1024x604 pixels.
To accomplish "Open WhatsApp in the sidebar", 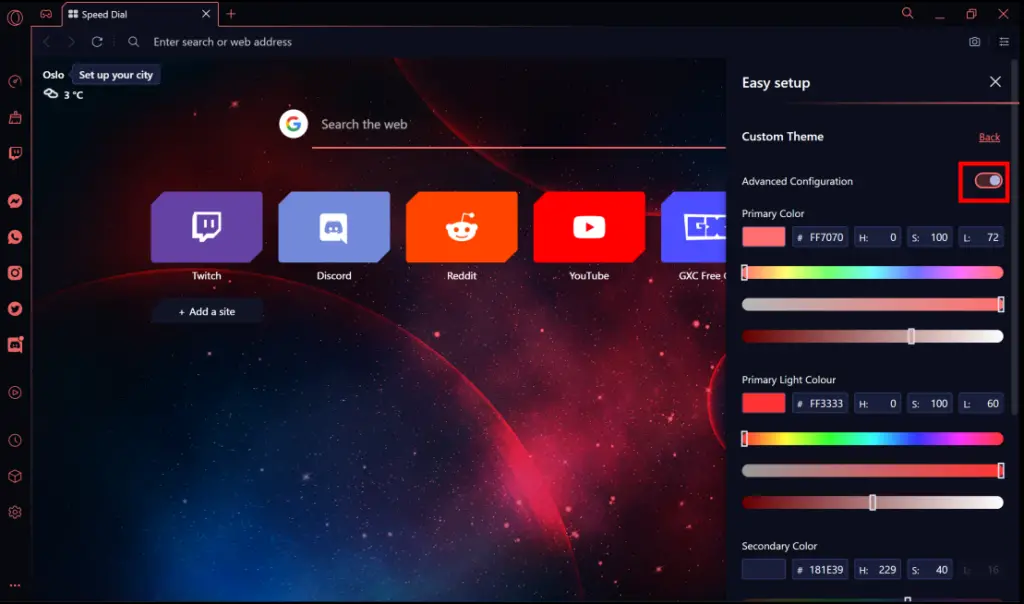I will (15, 237).
